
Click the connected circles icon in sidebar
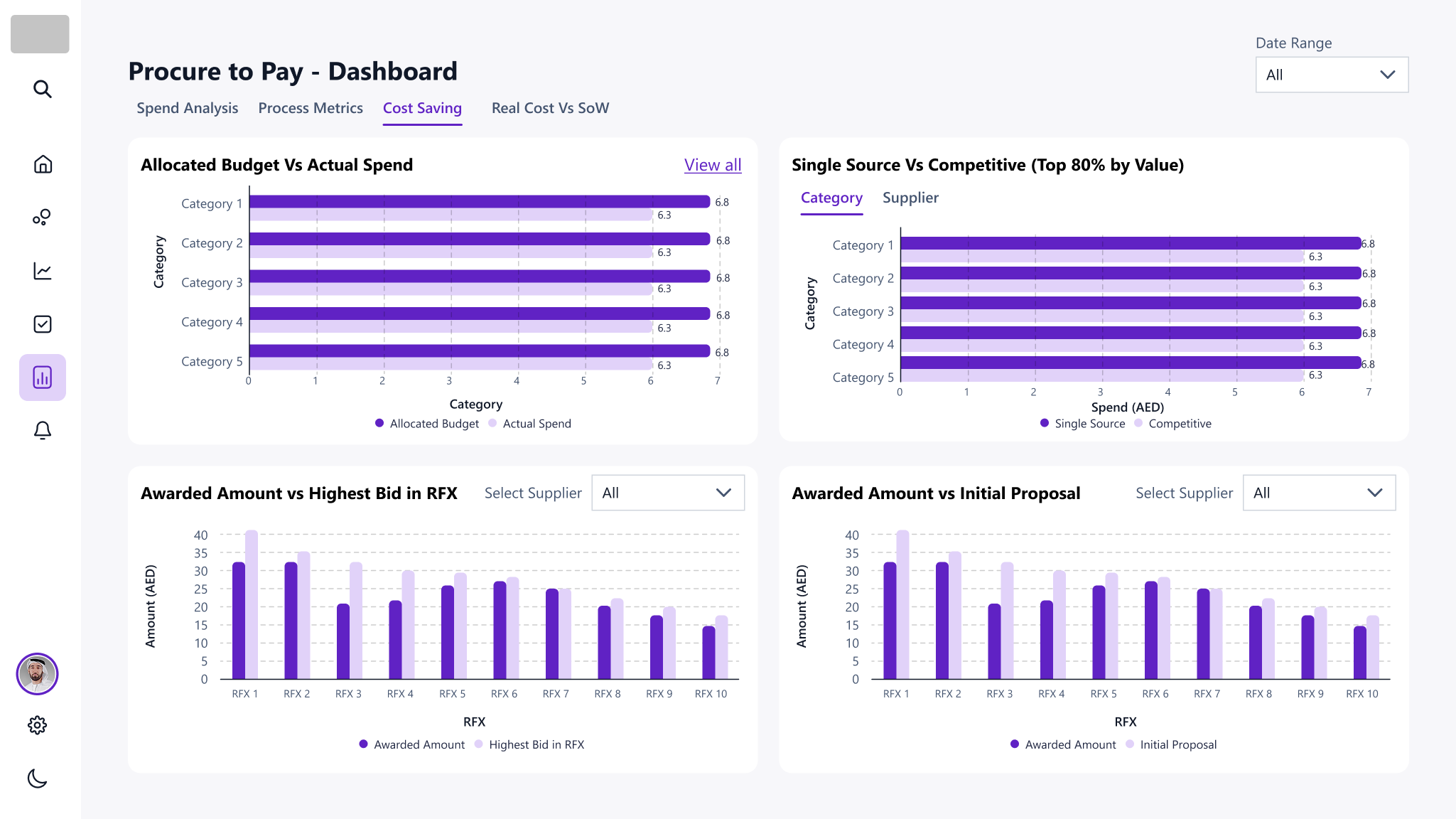(42, 217)
